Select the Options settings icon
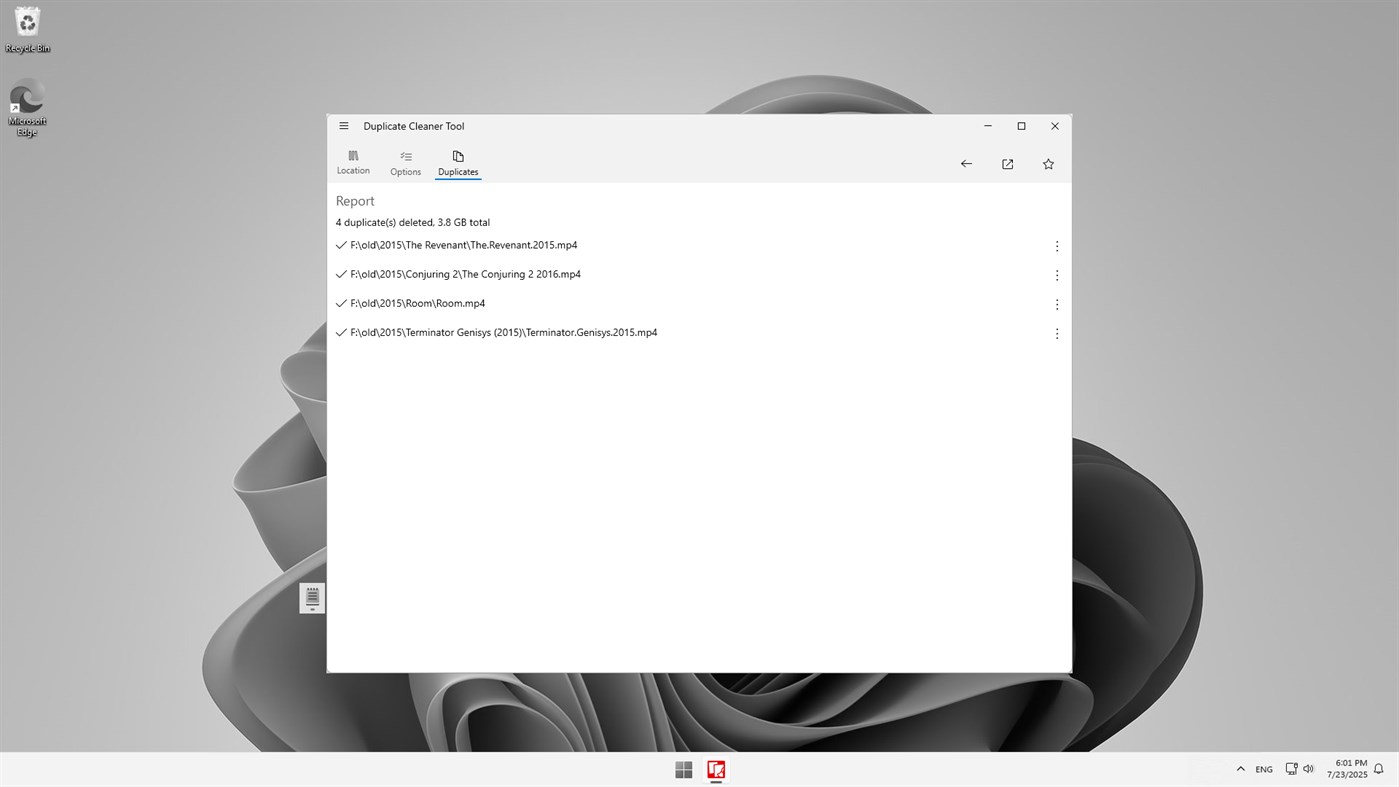 [x=405, y=162]
